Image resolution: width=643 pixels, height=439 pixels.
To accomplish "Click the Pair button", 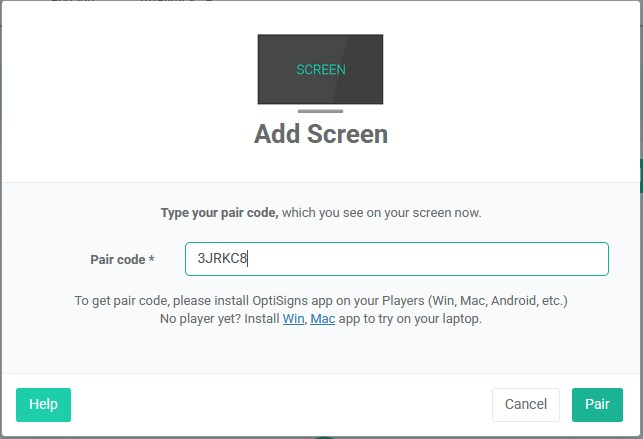I will coord(597,405).
